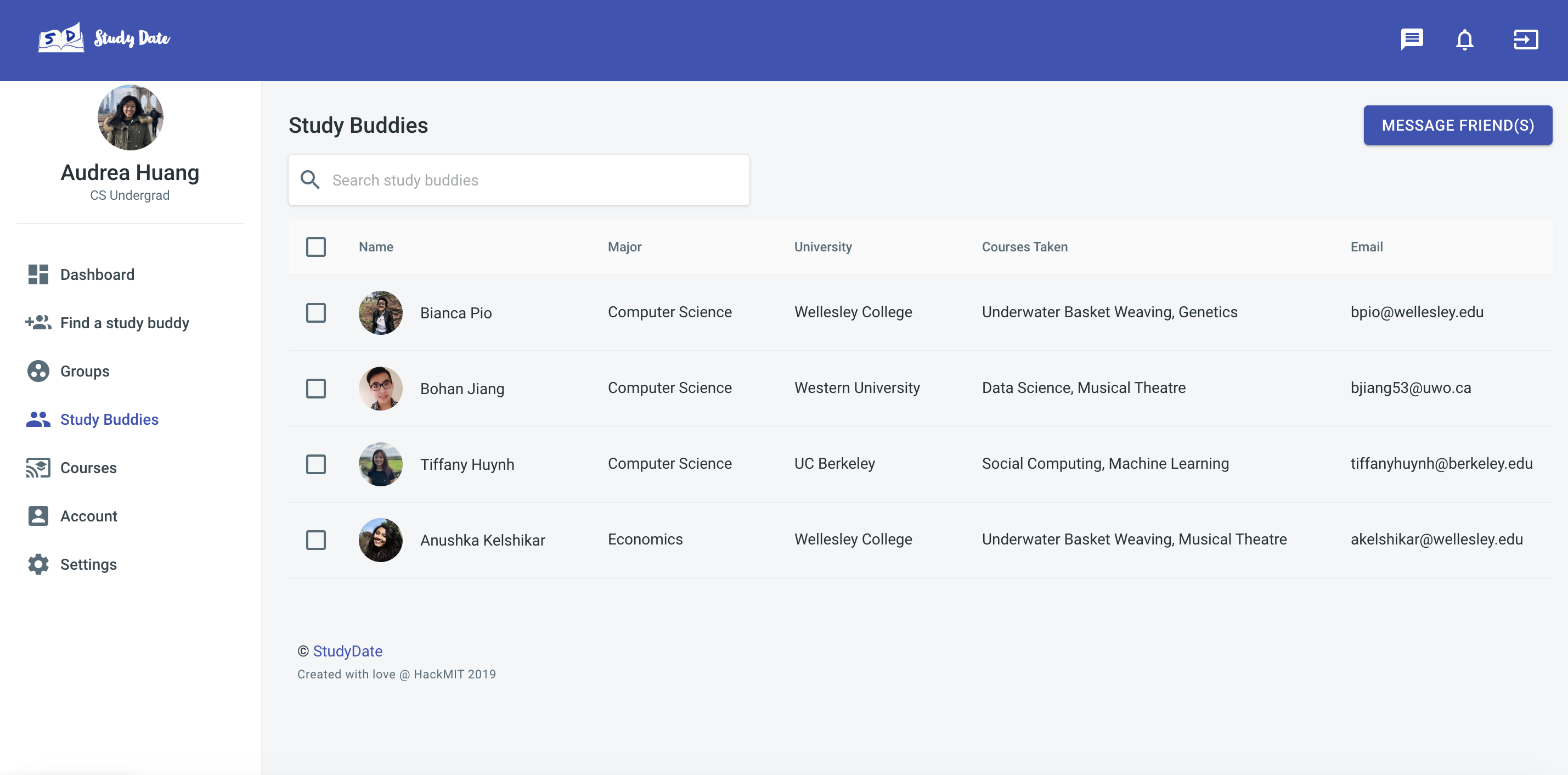This screenshot has width=1568, height=775.
Task: Check the box for Bianca Pio
Action: tap(316, 313)
